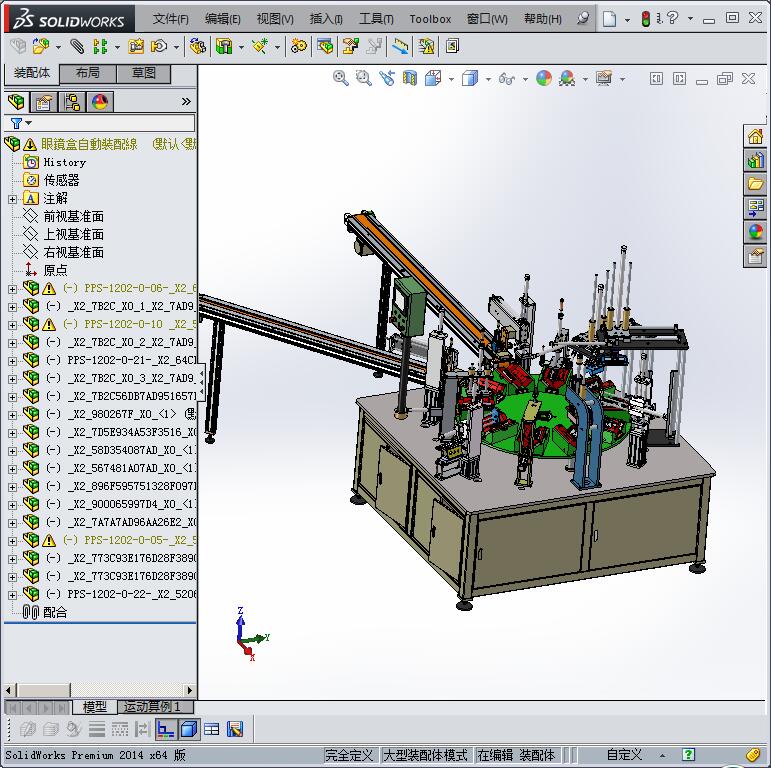Expand the PPS-1202-0-05 component node

[x=12, y=540]
